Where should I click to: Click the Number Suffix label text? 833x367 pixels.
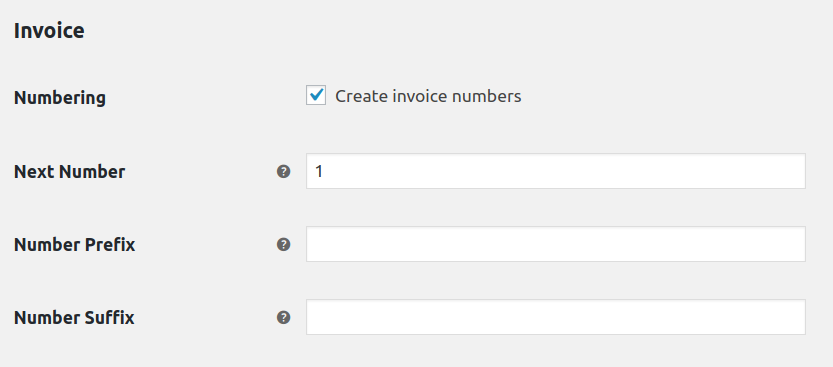click(74, 318)
